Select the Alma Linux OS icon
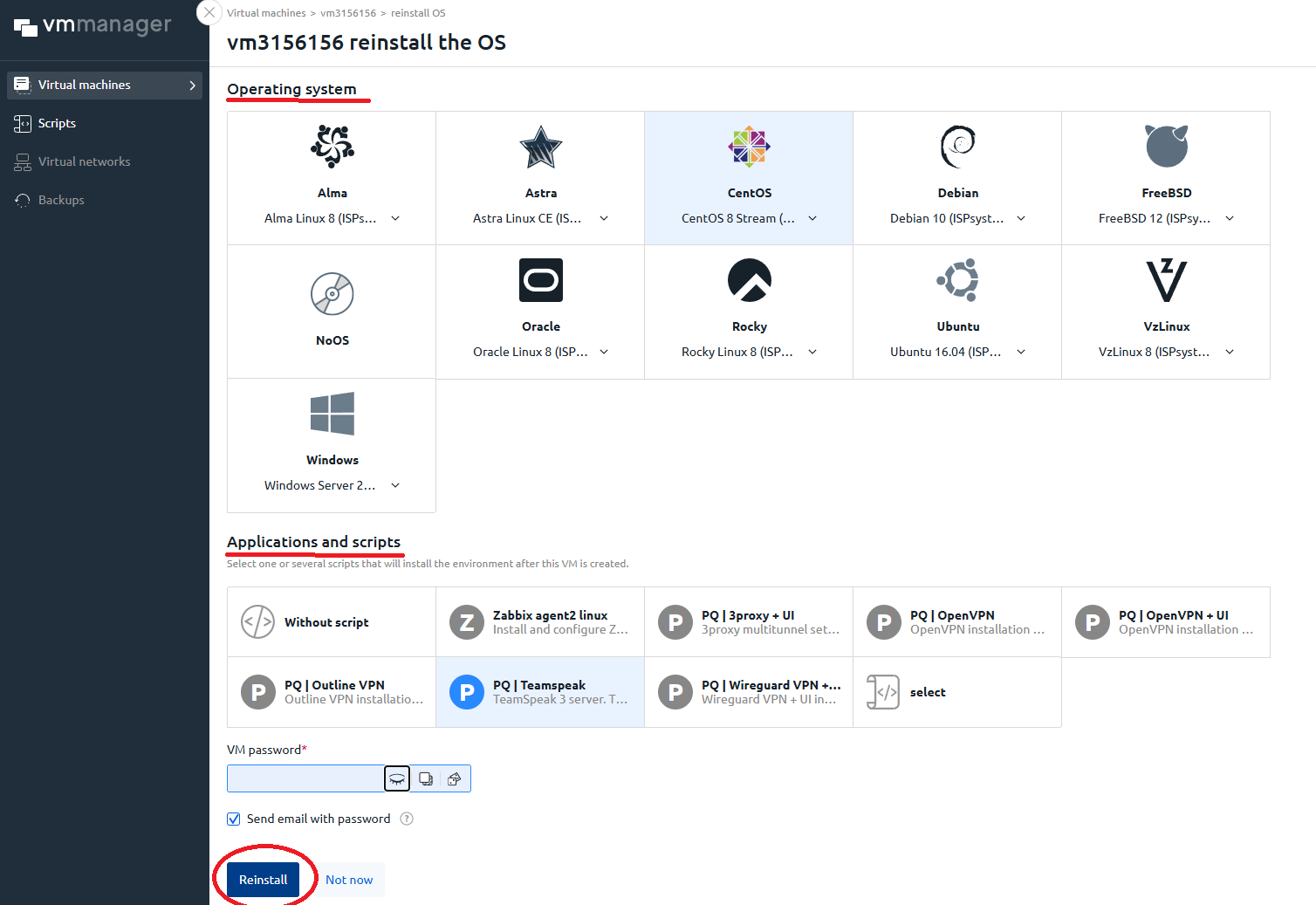This screenshot has width=1316, height=905. (x=332, y=146)
